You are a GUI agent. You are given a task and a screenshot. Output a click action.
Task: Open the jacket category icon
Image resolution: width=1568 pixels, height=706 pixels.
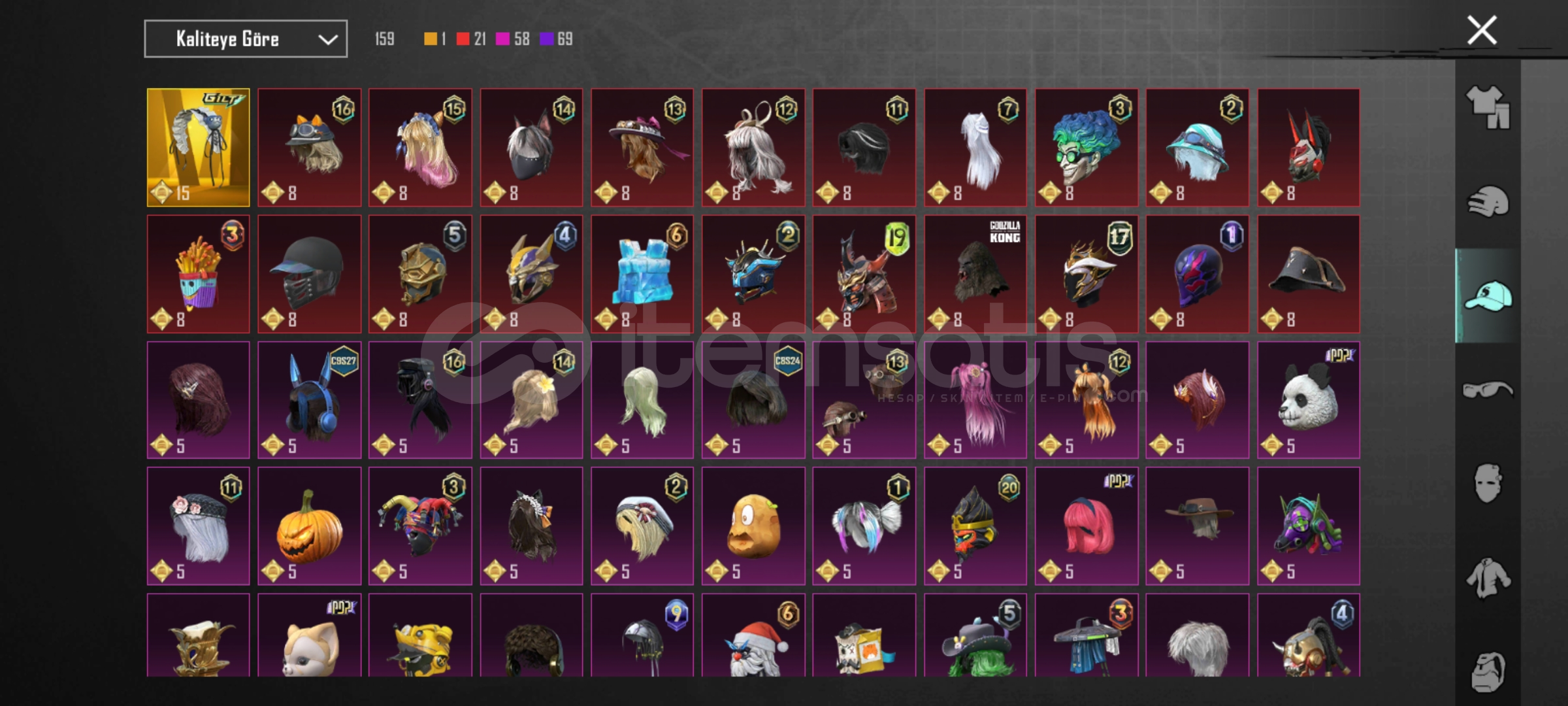[x=1488, y=578]
